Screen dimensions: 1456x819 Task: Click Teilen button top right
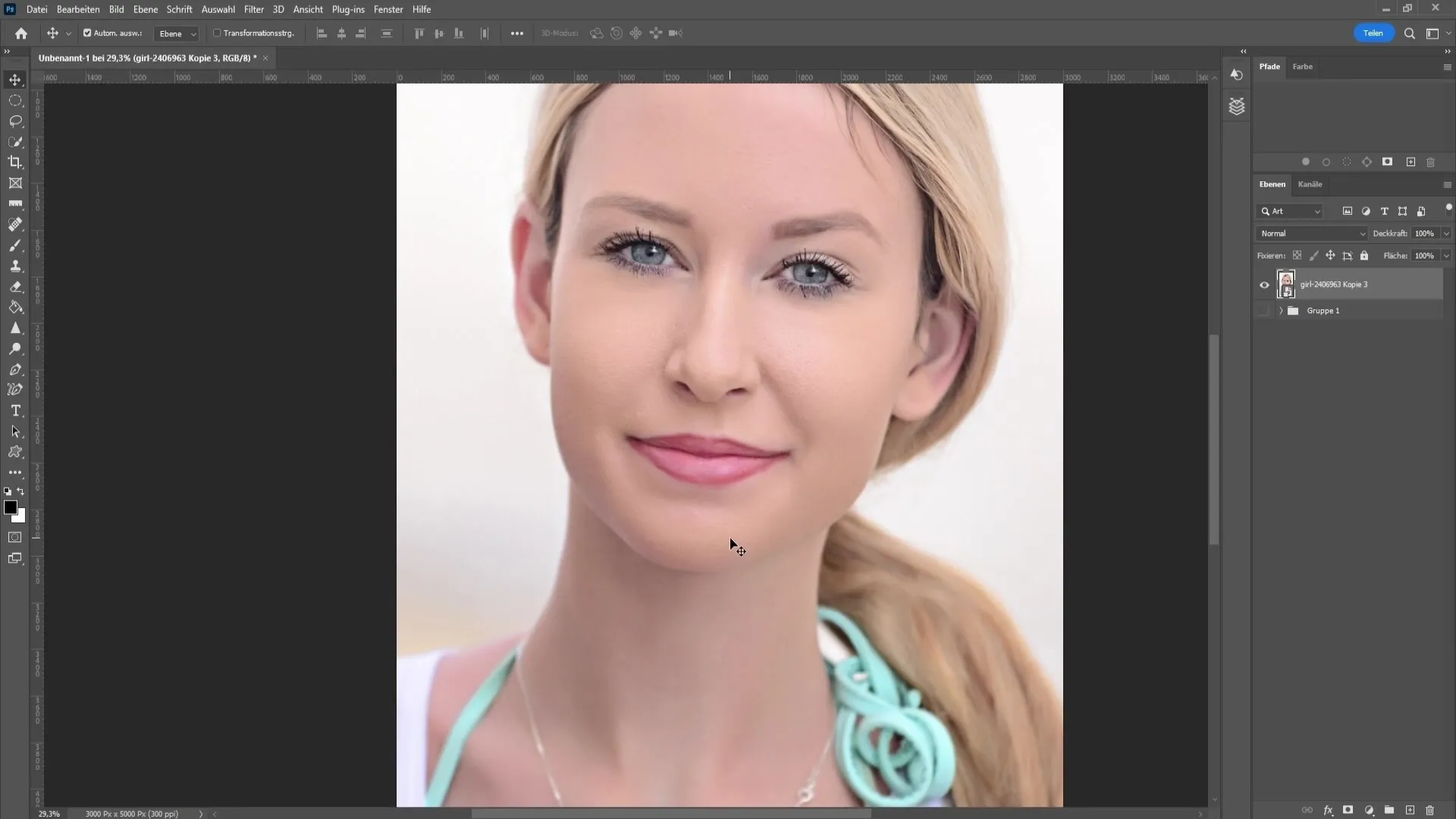tap(1372, 33)
